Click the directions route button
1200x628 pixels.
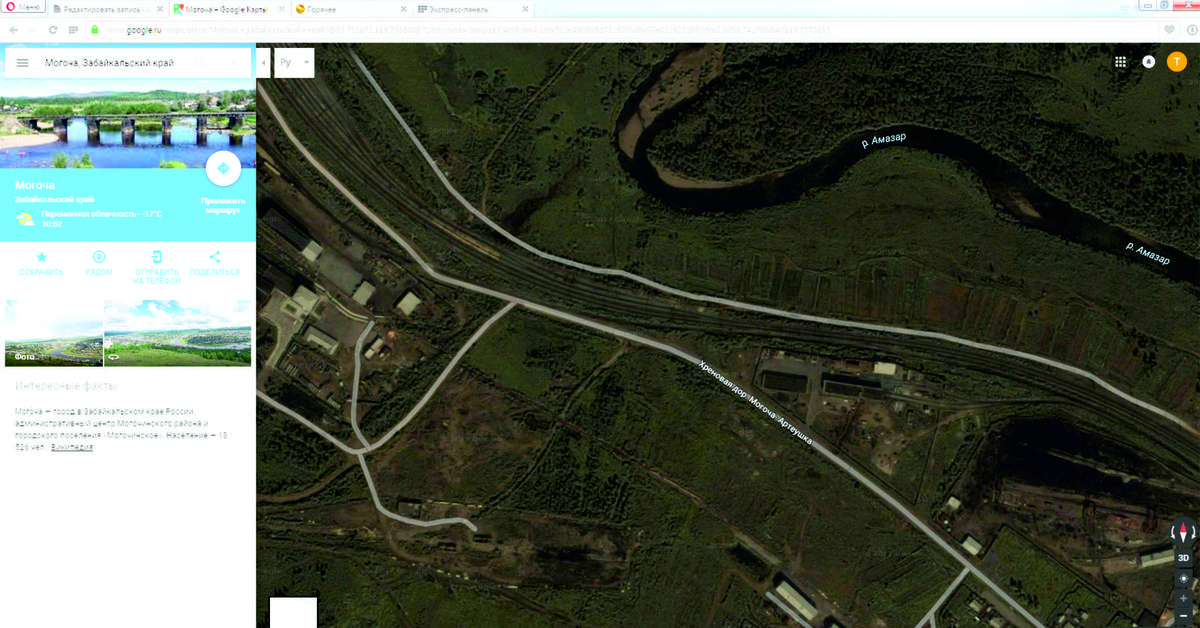tap(223, 169)
